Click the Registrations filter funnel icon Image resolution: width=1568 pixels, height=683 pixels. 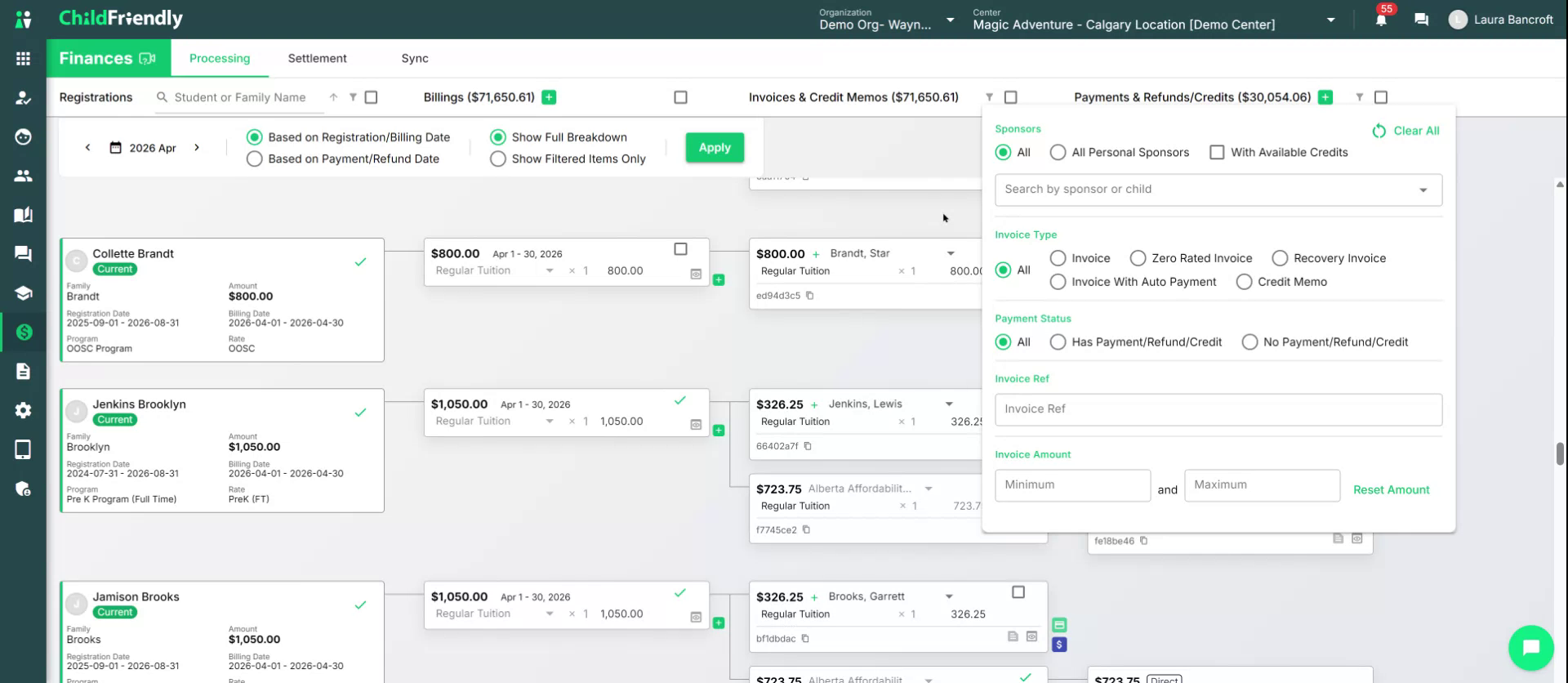(353, 97)
